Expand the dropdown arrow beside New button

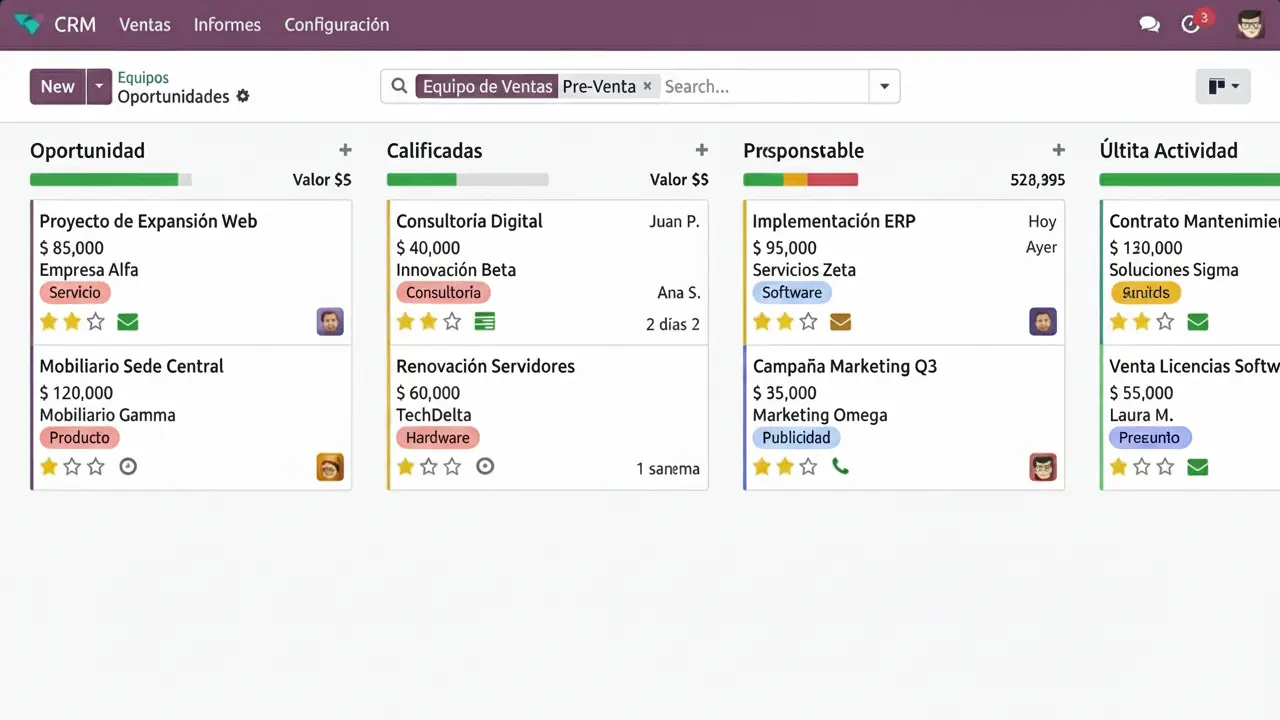click(x=98, y=87)
